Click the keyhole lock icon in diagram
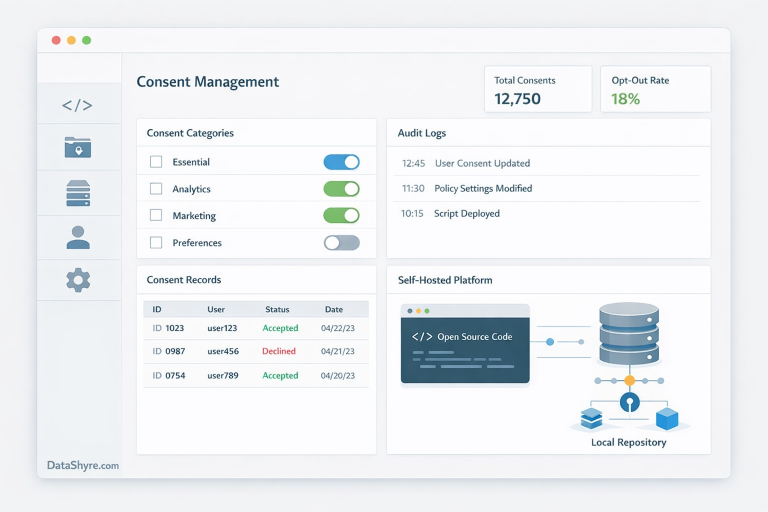Image resolution: width=768 pixels, height=512 pixels. point(629,402)
